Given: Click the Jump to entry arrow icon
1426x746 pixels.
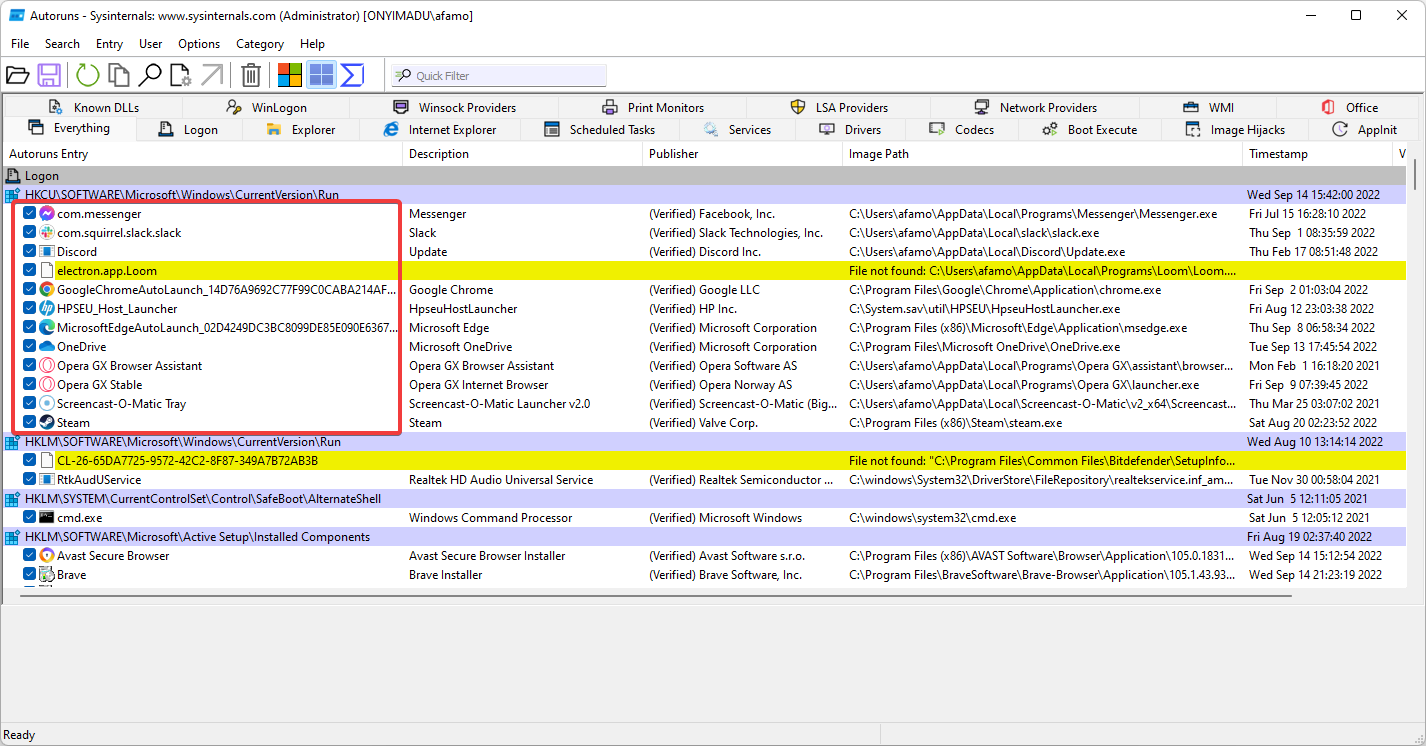Looking at the screenshot, I should [212, 75].
